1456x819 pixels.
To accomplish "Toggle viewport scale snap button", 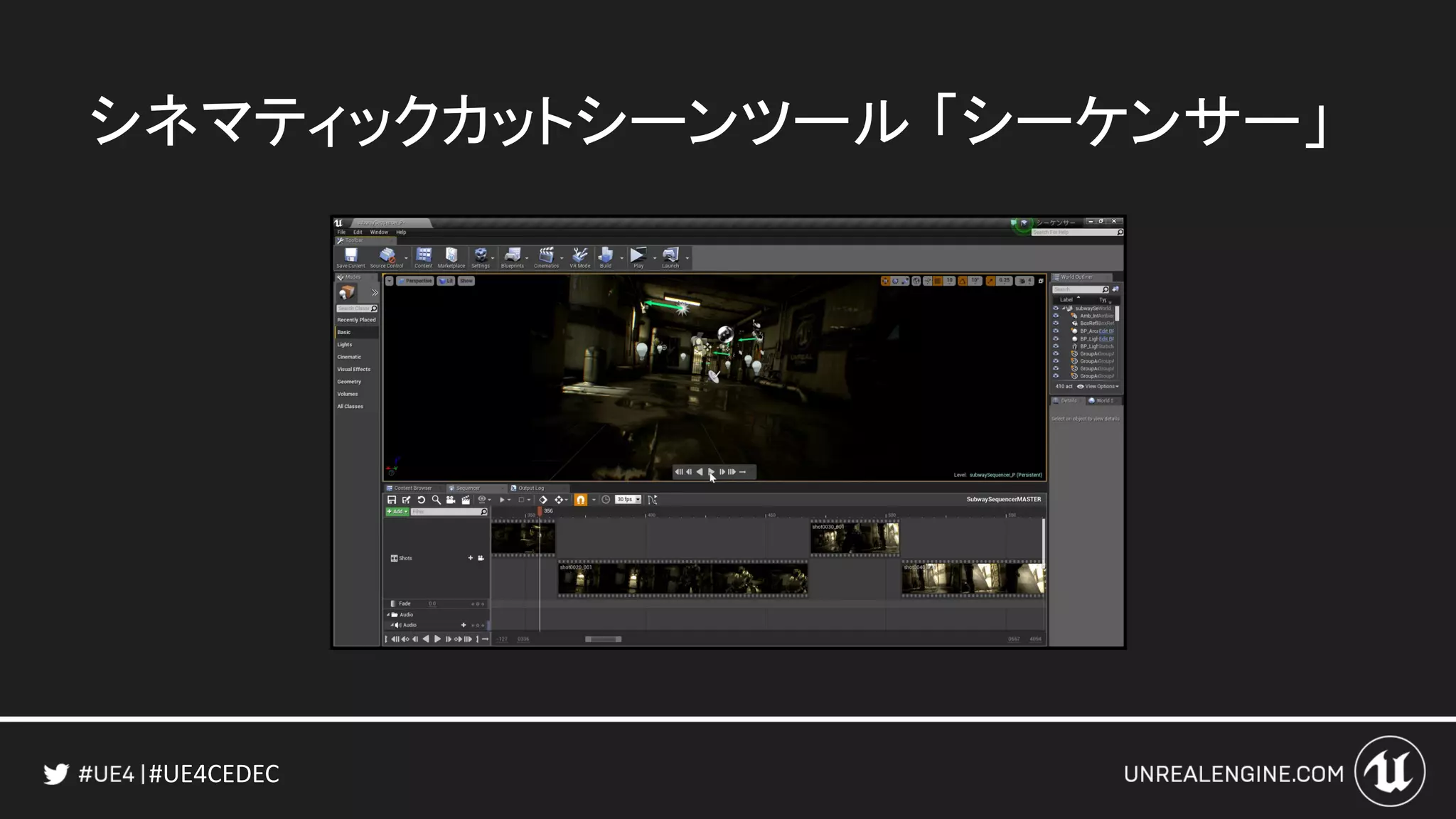I will [990, 281].
